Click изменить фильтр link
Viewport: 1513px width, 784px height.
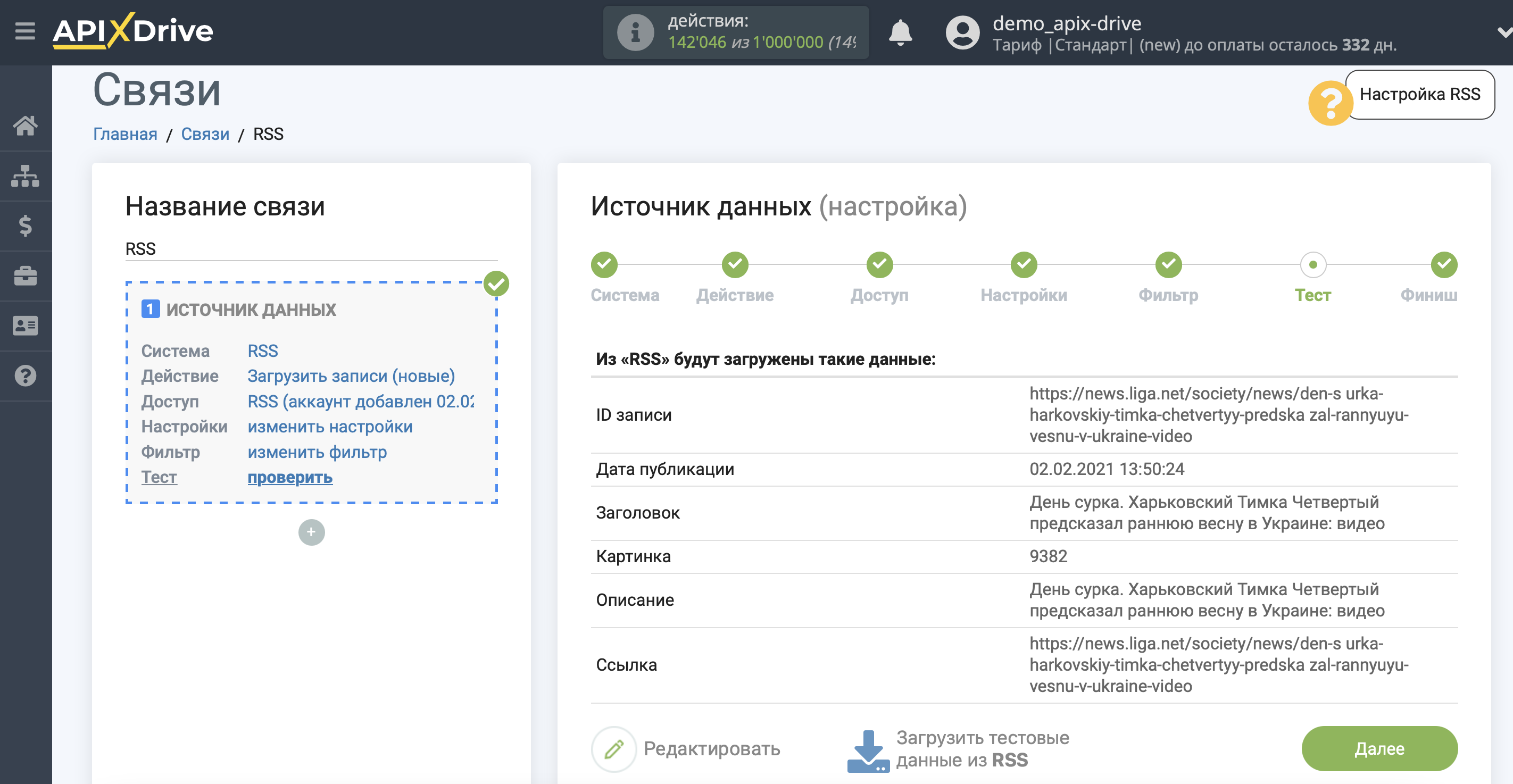click(x=317, y=452)
